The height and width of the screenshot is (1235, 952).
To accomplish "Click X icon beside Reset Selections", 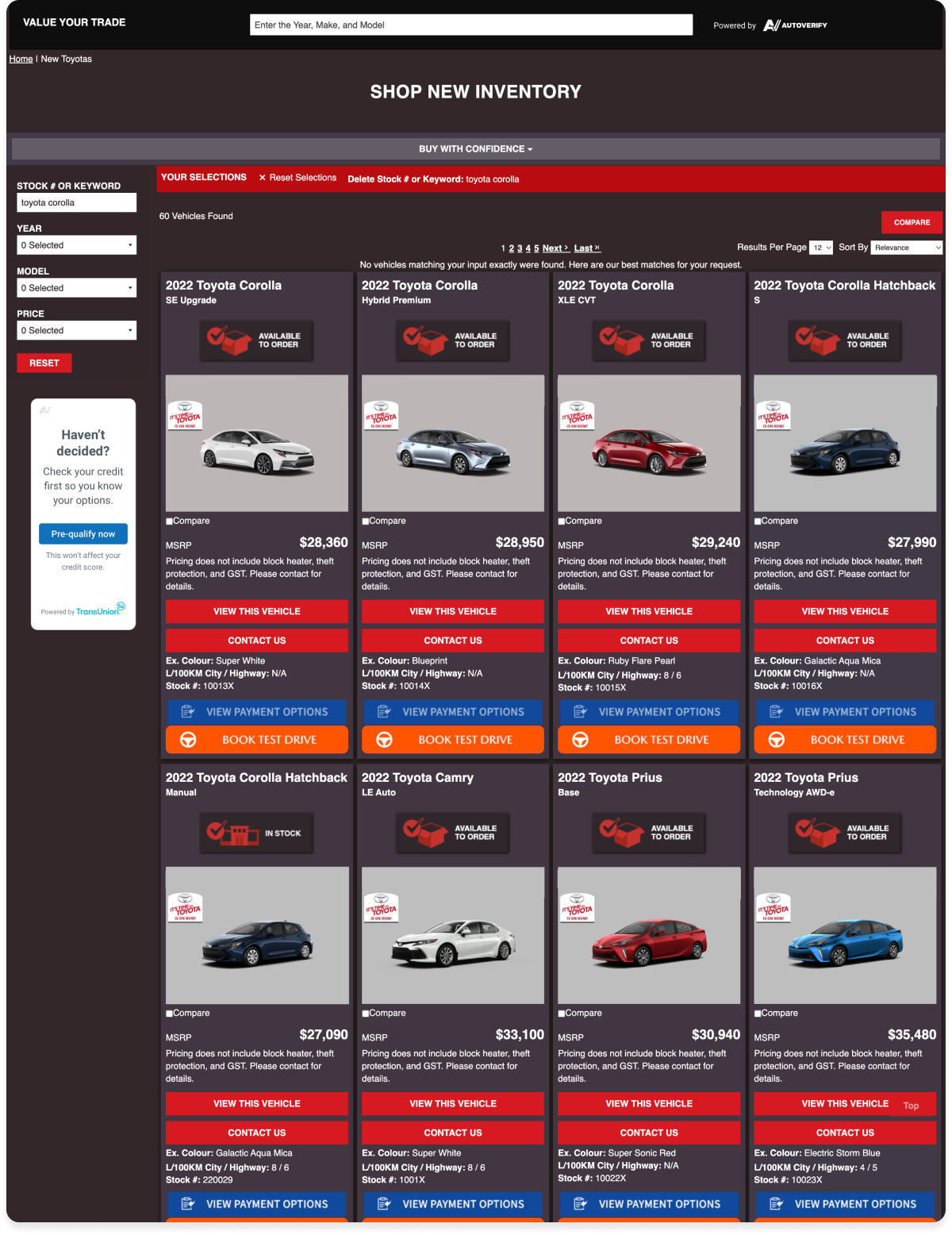I will click(263, 178).
